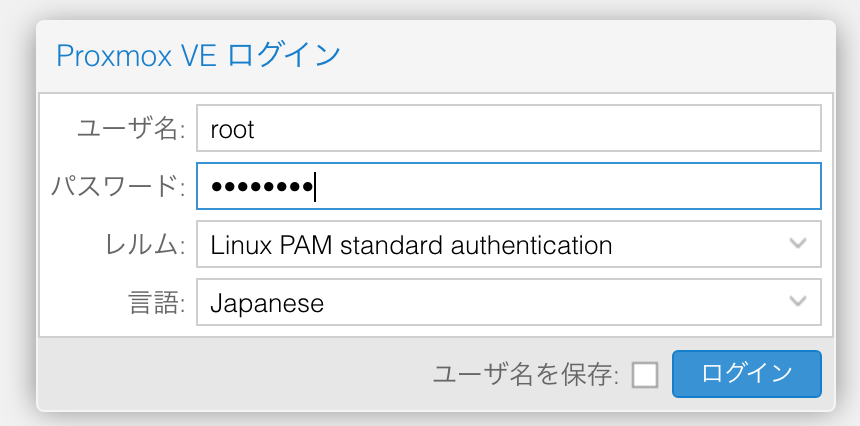Click the ユーザ名 input field containing root

[508, 128]
